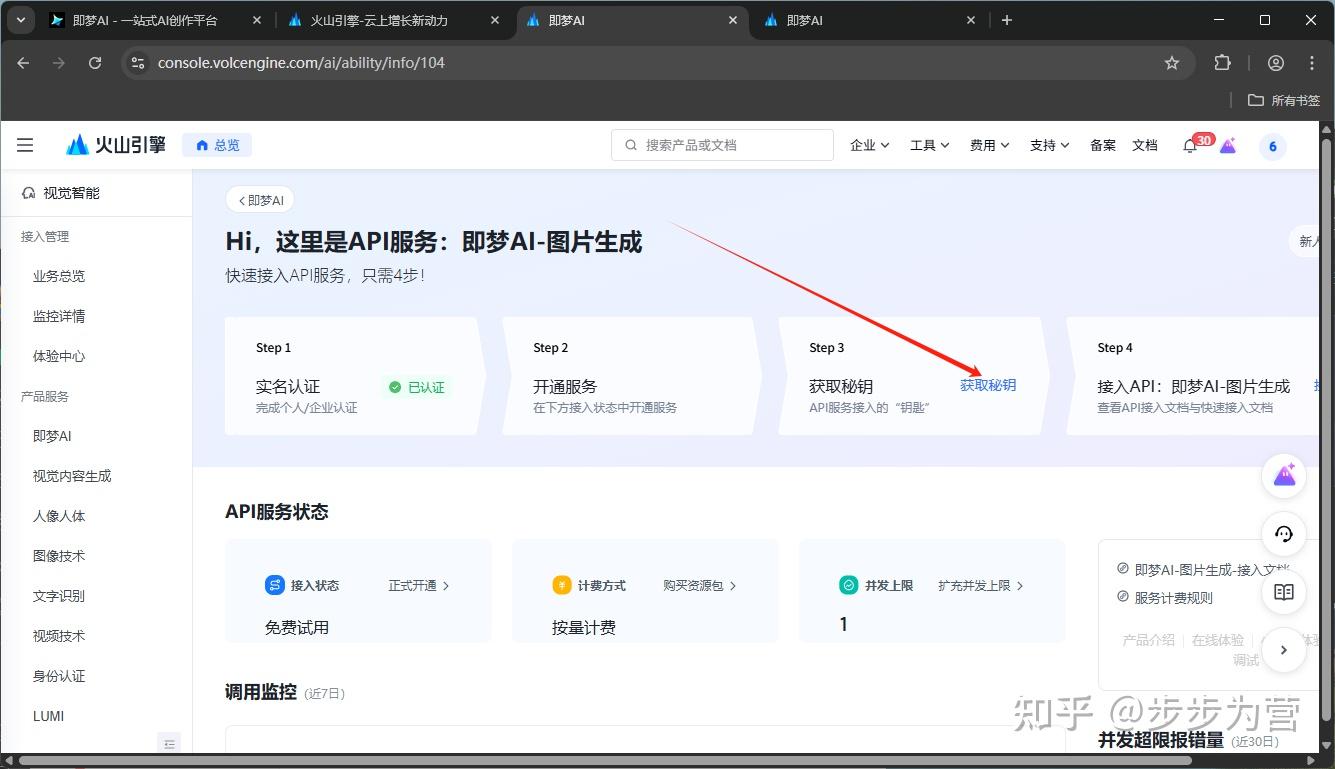
Task: Click the browser address bar URL
Action: (301, 63)
